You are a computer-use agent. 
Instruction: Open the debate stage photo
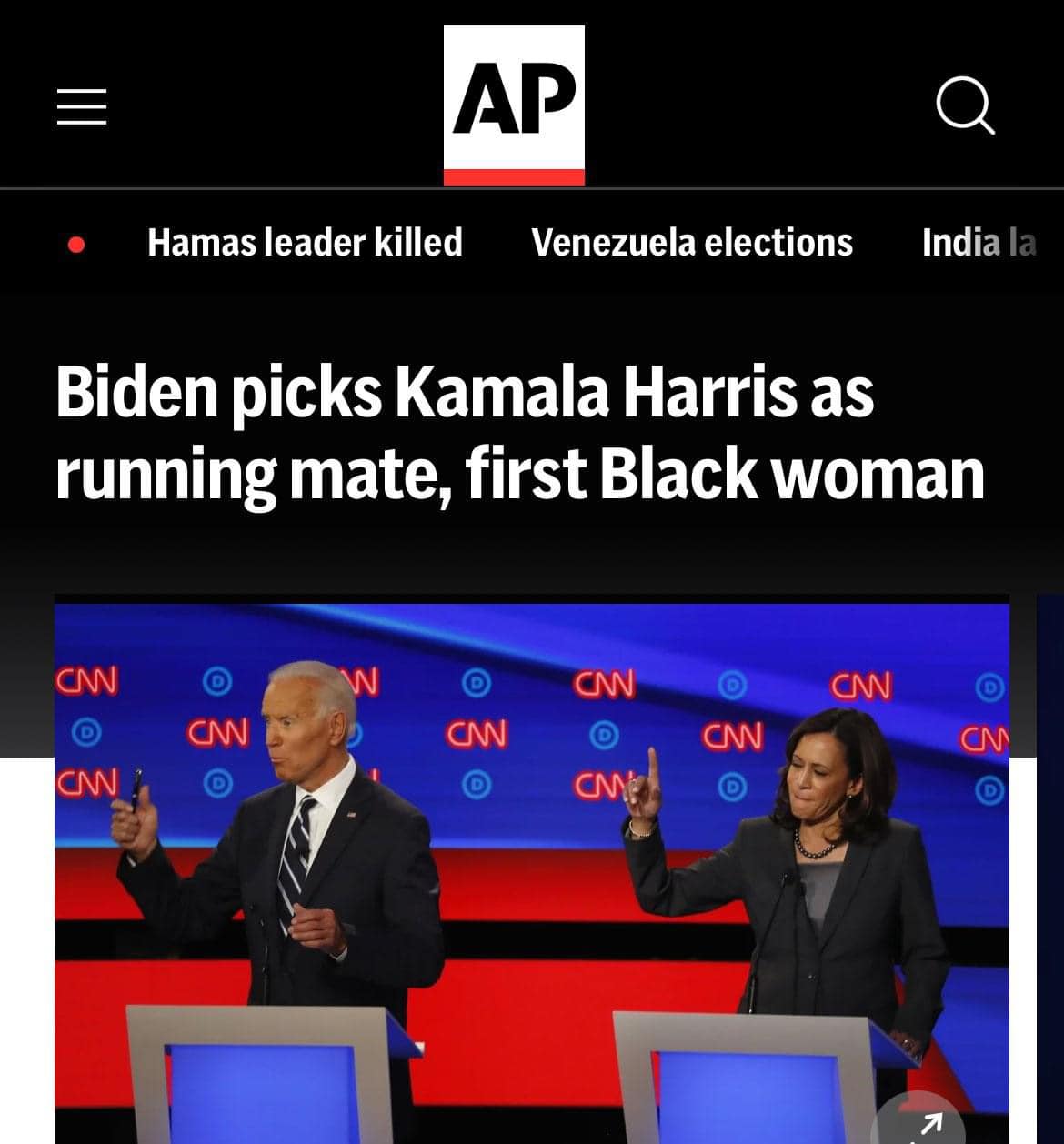point(532,873)
